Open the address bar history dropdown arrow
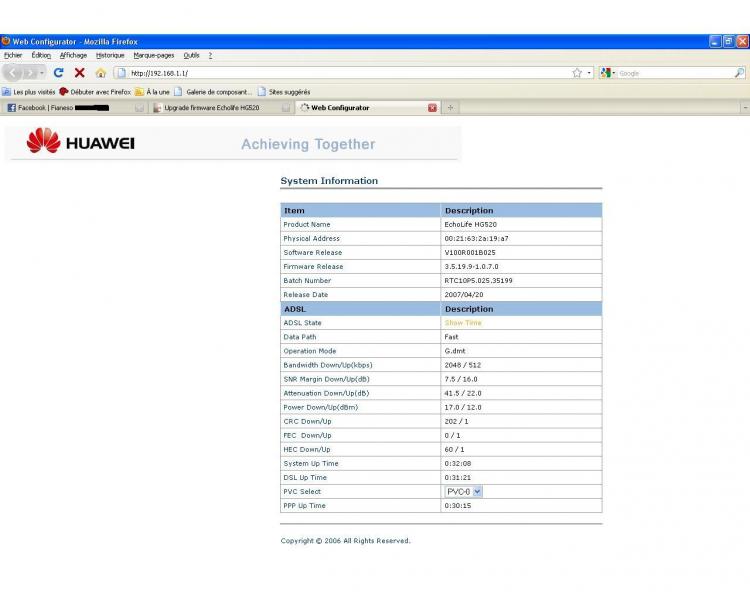The width and height of the screenshot is (750, 600). (589, 73)
